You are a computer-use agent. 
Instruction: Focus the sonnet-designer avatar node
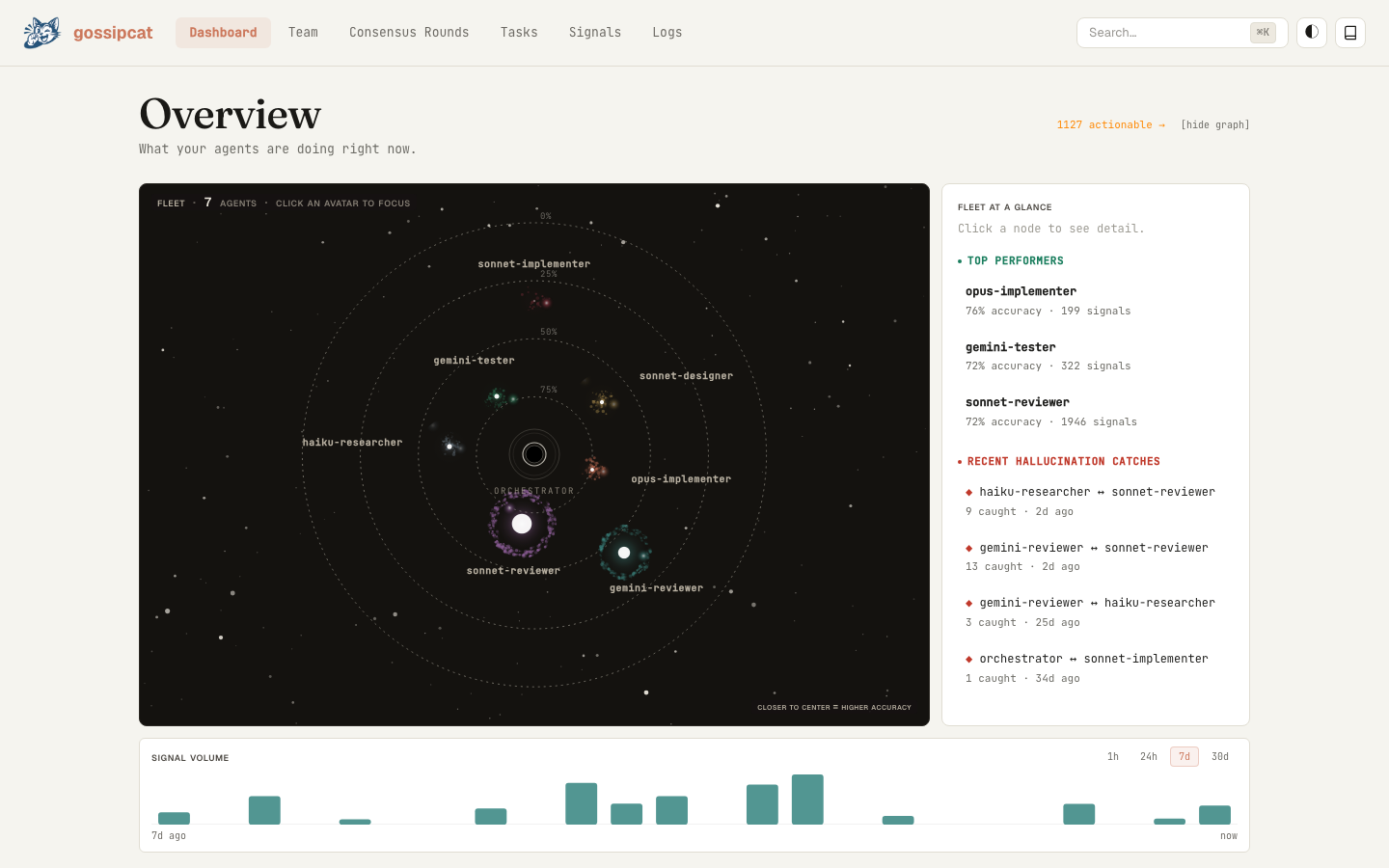pos(603,401)
